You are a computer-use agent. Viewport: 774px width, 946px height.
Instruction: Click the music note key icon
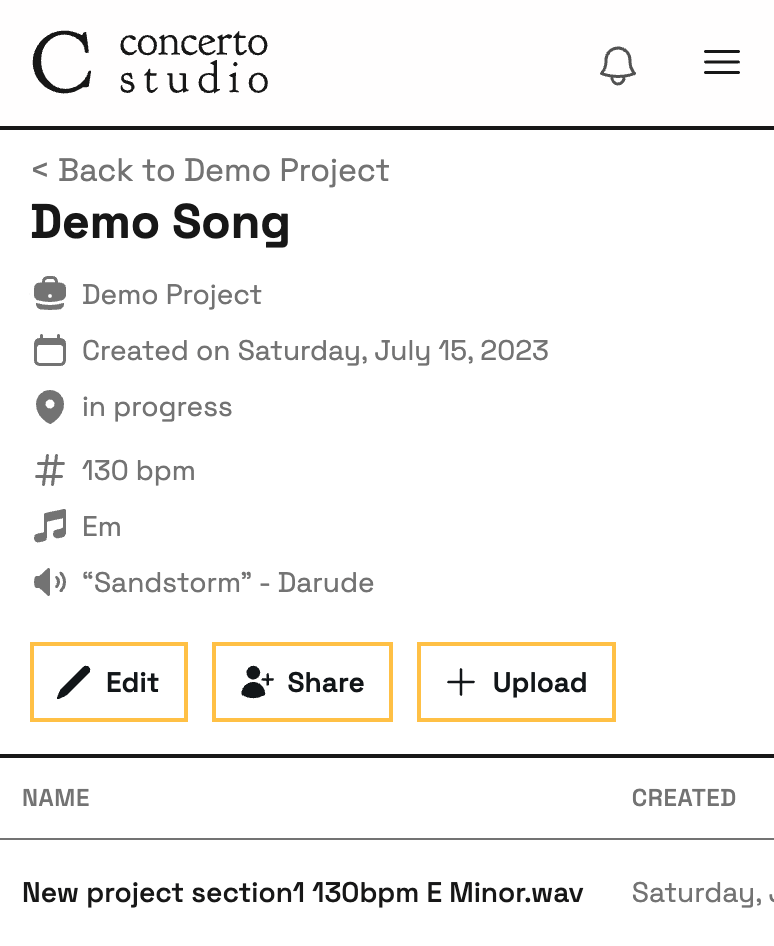coord(49,526)
